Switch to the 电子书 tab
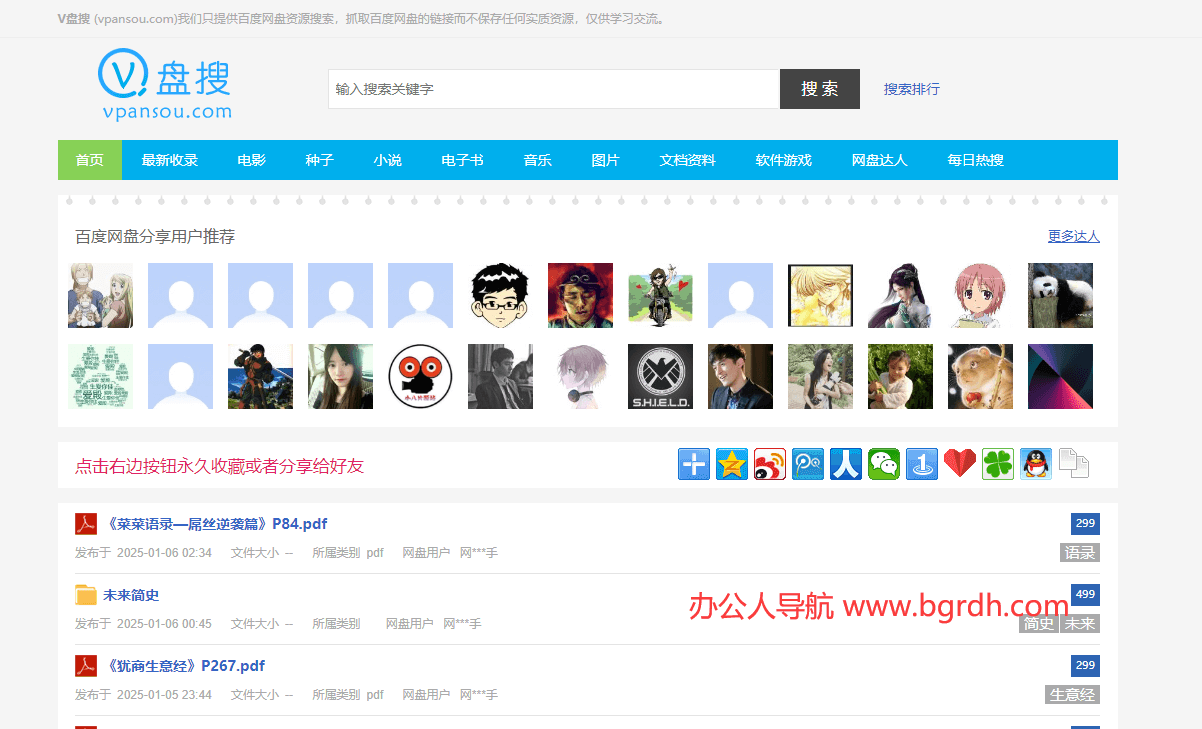This screenshot has width=1202, height=729. coord(462,160)
